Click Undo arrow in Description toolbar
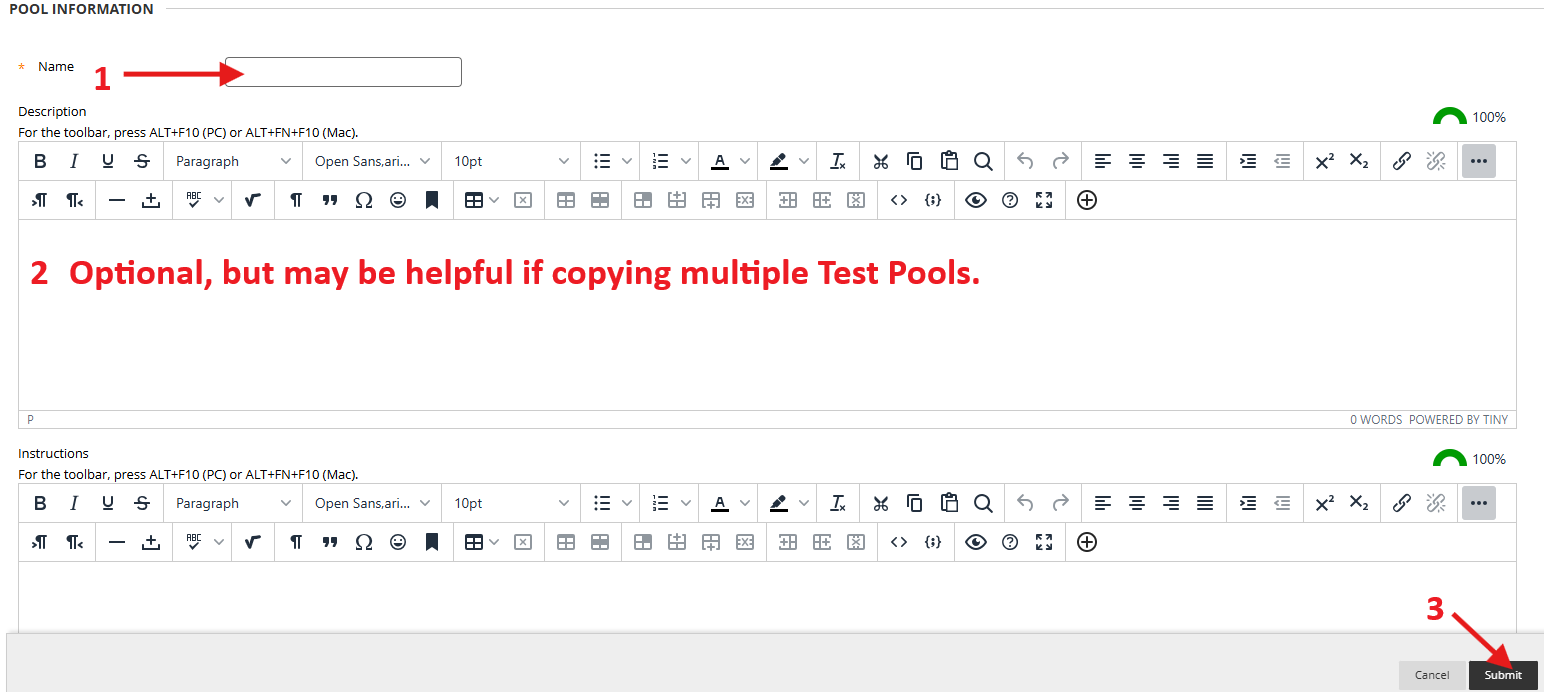Viewport: 1544px width, 692px height. click(x=1025, y=161)
